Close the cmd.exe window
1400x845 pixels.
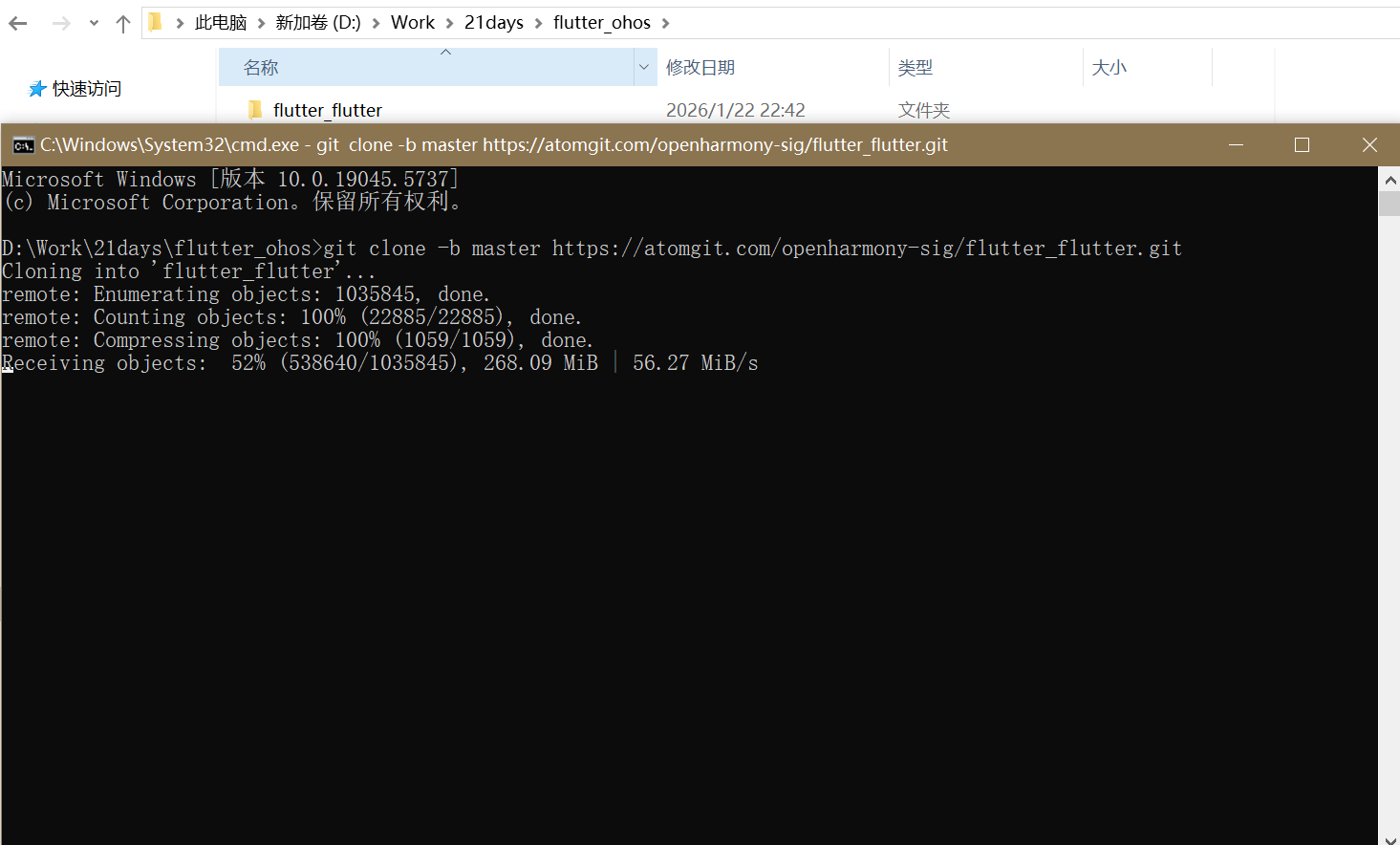[1368, 144]
